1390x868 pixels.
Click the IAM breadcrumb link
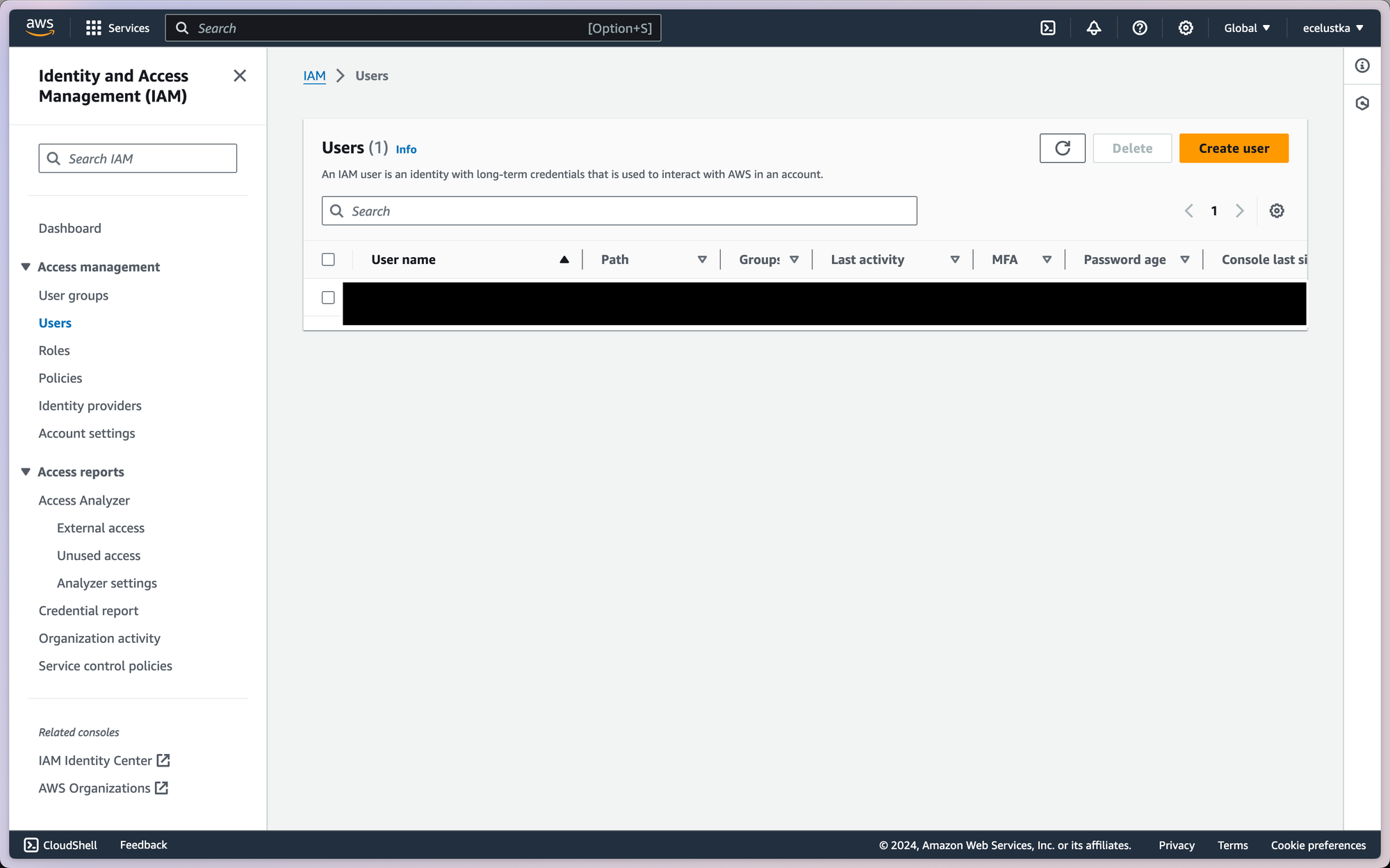pyautogui.click(x=314, y=76)
